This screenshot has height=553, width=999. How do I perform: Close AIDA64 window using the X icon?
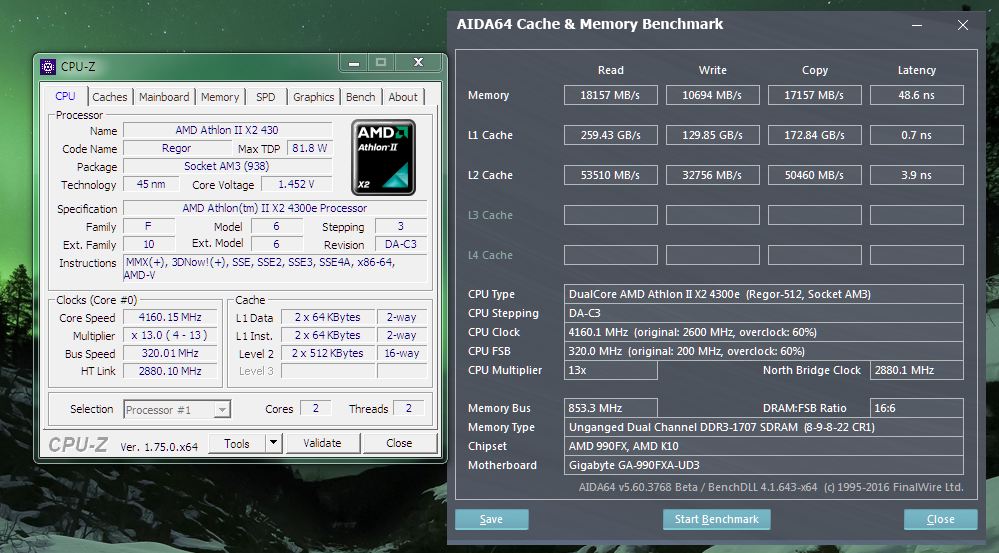pyautogui.click(x=963, y=25)
